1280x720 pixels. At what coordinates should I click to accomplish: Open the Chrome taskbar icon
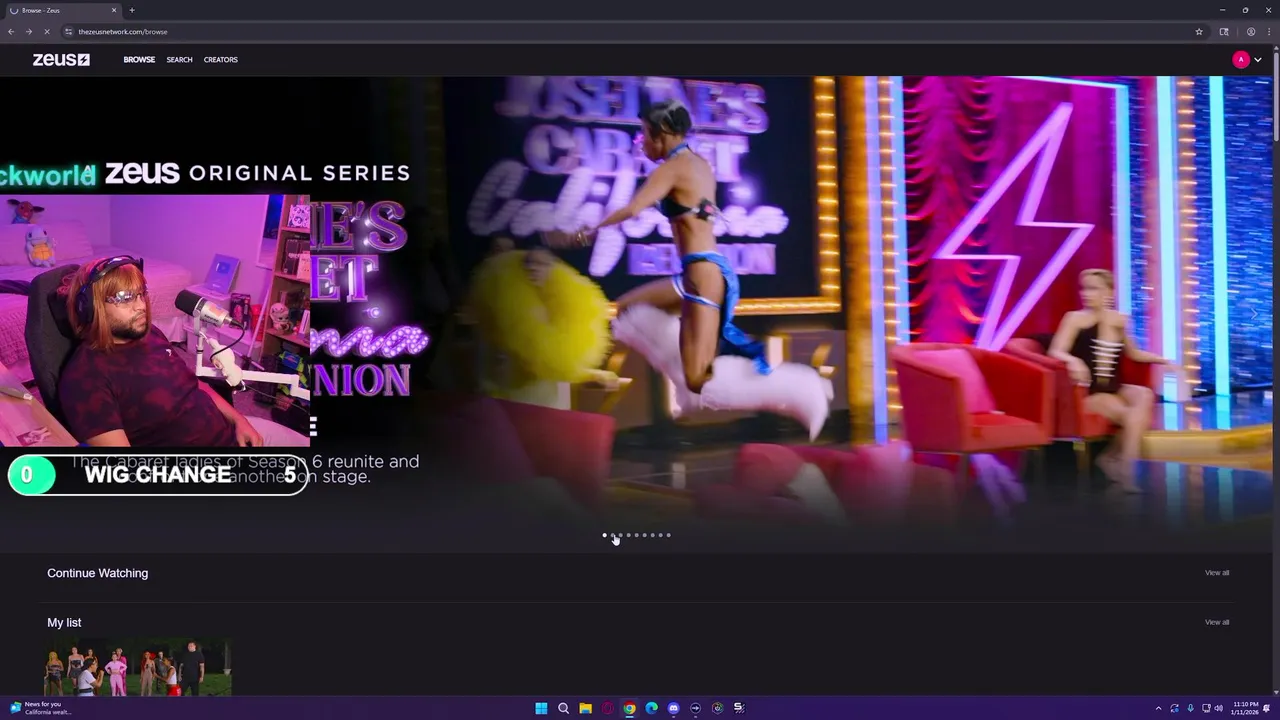click(629, 708)
